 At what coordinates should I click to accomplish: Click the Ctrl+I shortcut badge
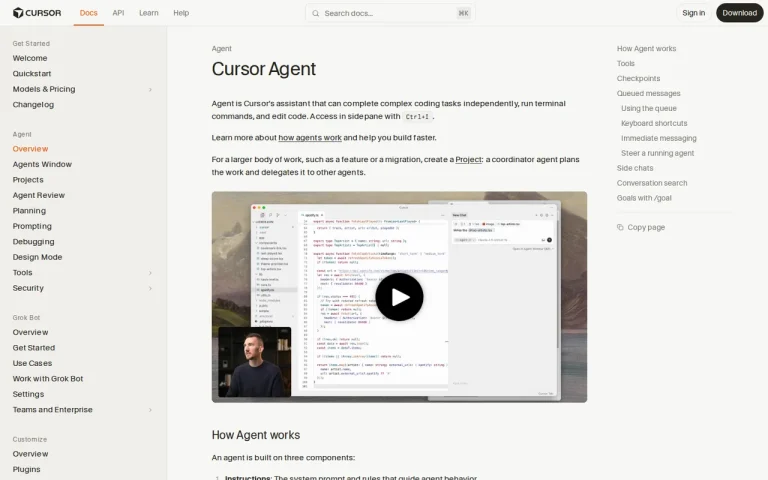click(x=417, y=117)
